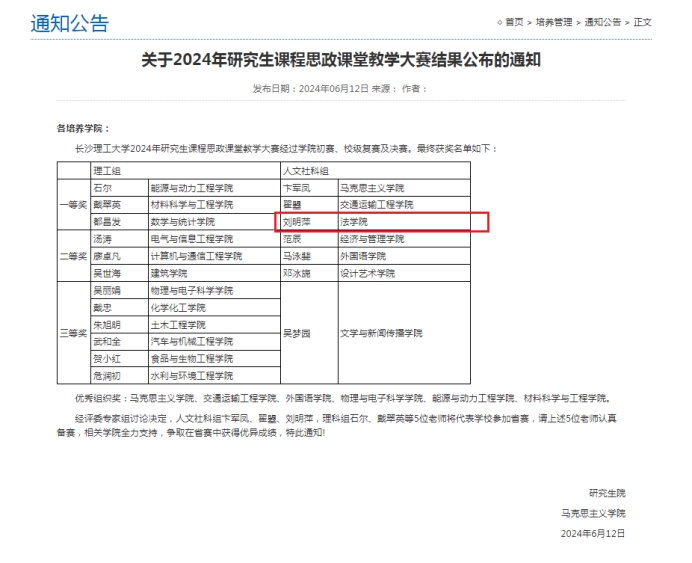Click the 法学院 cell in highlighted row
Viewport: 692px width, 563px height.
[354, 222]
